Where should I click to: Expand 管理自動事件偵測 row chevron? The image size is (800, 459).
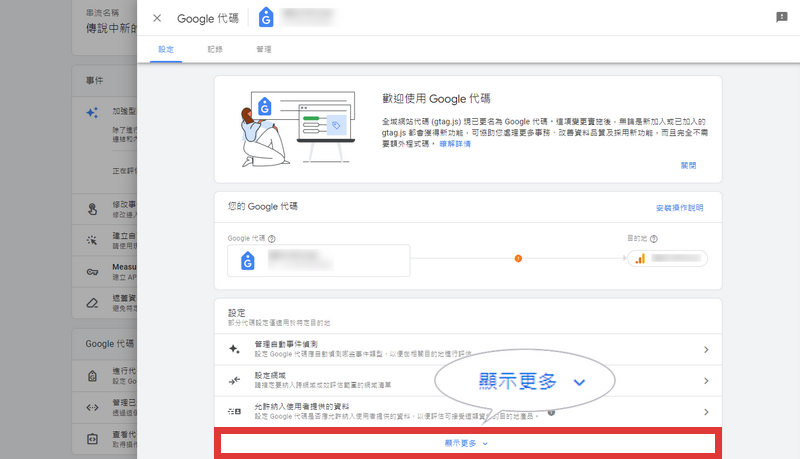[x=706, y=350]
